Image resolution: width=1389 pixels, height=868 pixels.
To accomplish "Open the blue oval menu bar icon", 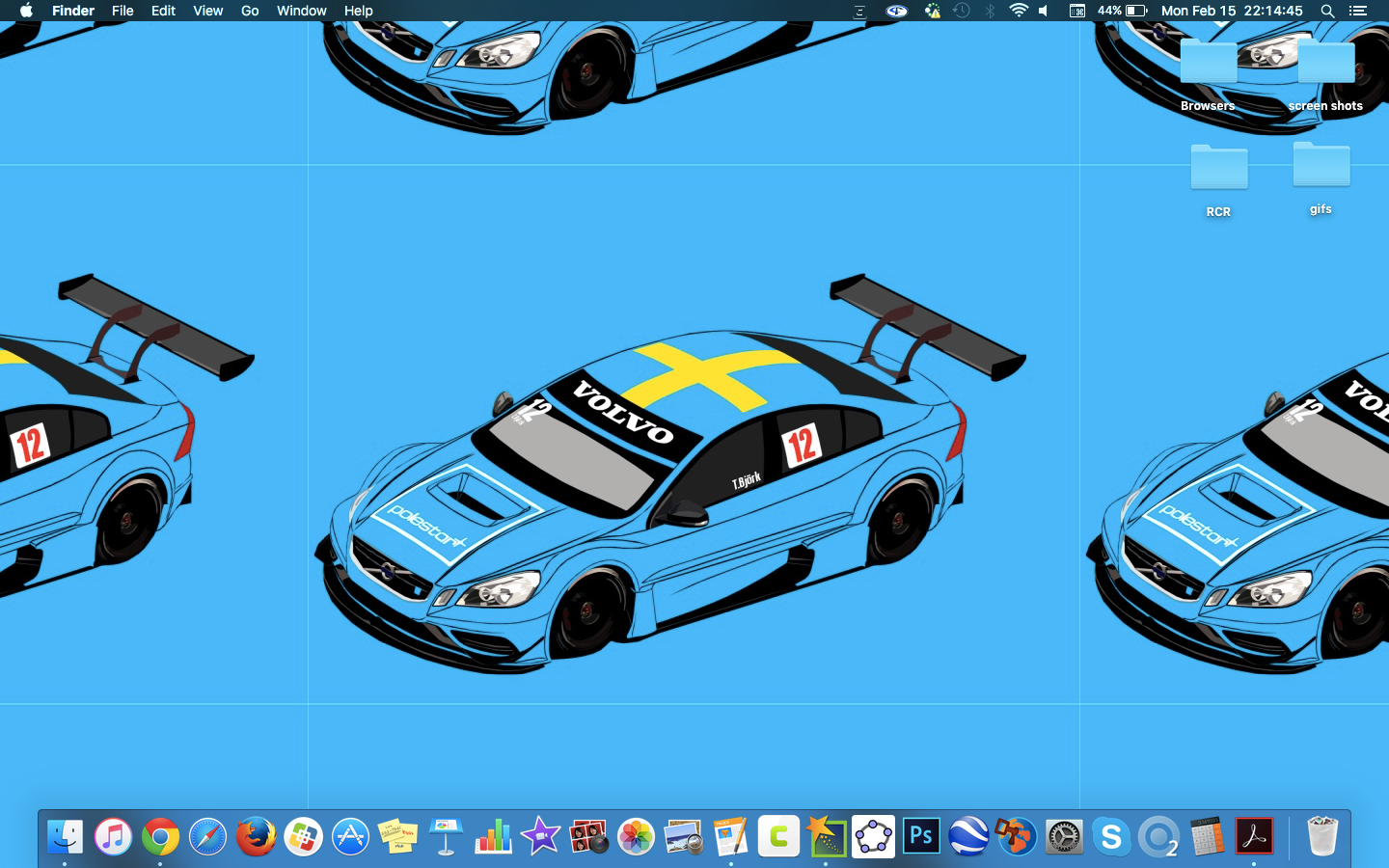I will 897,11.
